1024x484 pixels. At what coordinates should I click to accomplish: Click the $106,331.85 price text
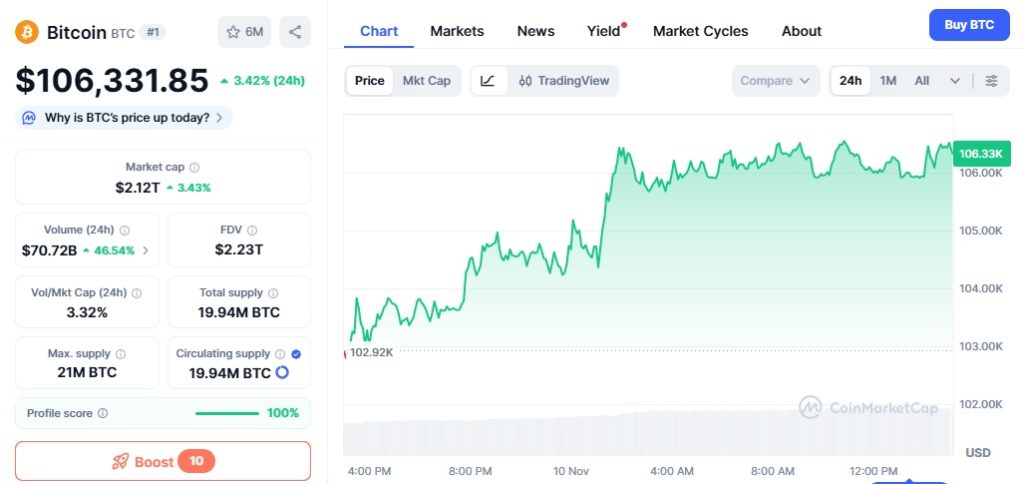tap(112, 80)
